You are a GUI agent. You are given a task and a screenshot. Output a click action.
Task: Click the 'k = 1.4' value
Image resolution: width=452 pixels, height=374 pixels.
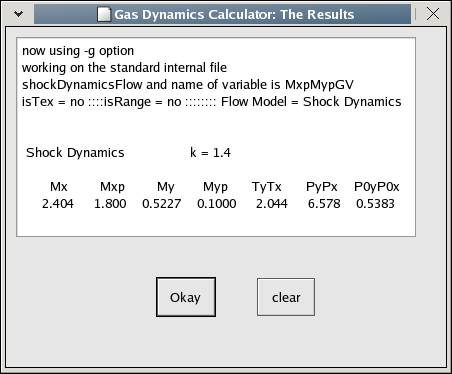point(210,153)
